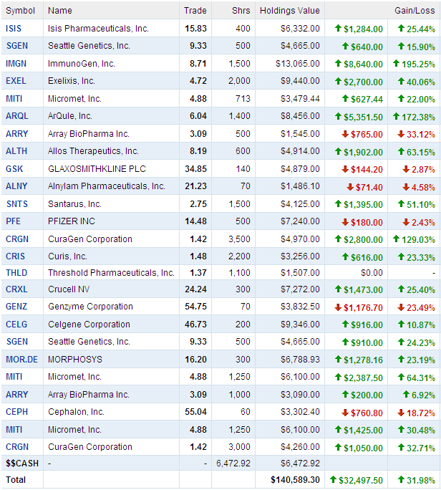
Task: Open the ALNY ticker symbol link
Action: 17,186
